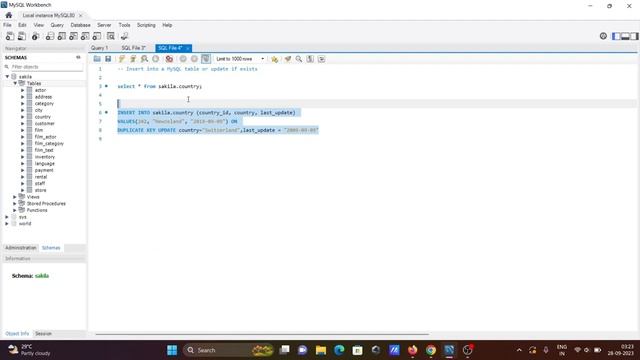Click the editor horizontal scrollbar
Screen dimensions: 640x360
click(x=262, y=334)
